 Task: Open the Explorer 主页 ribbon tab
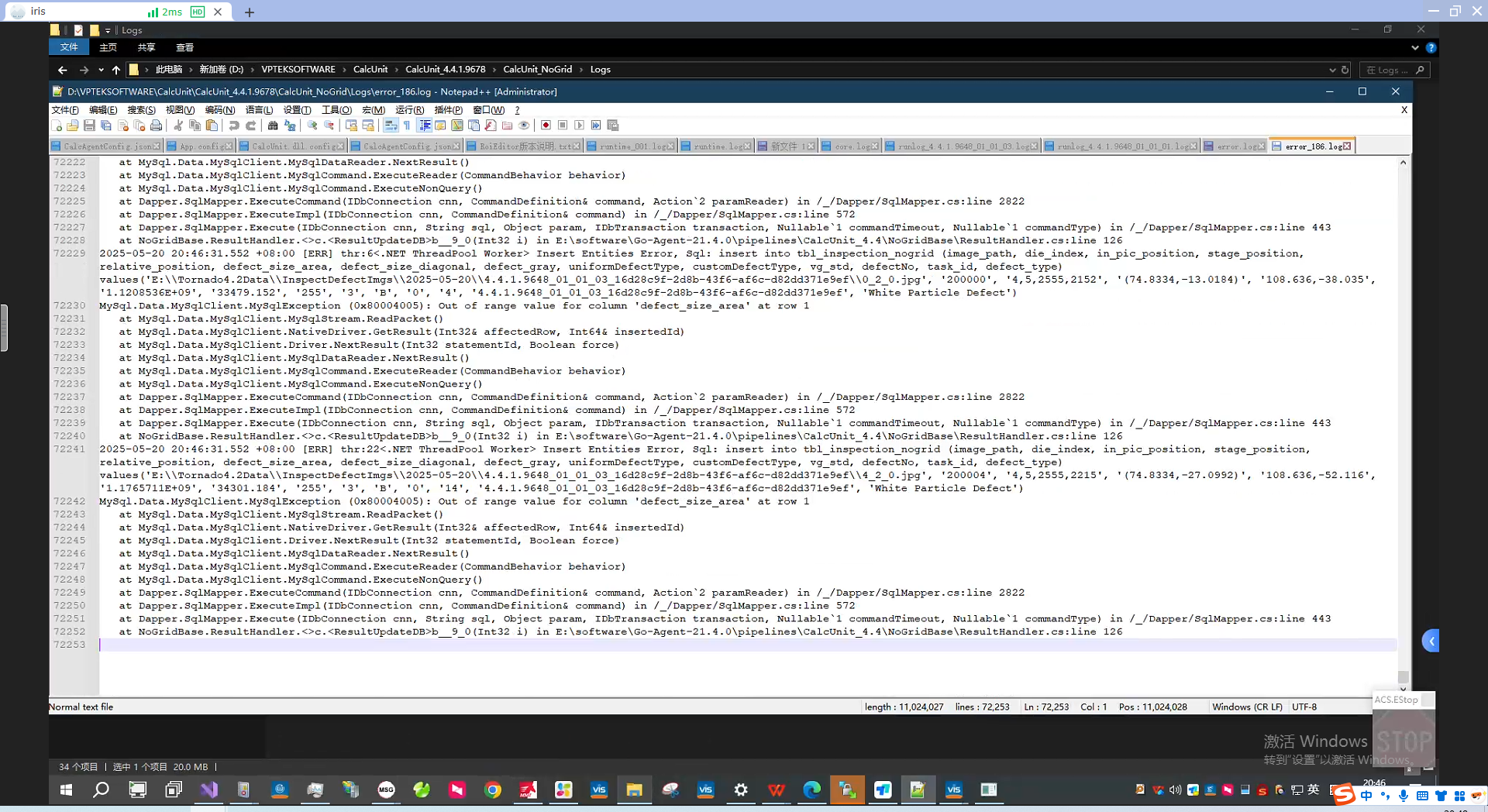click(108, 47)
